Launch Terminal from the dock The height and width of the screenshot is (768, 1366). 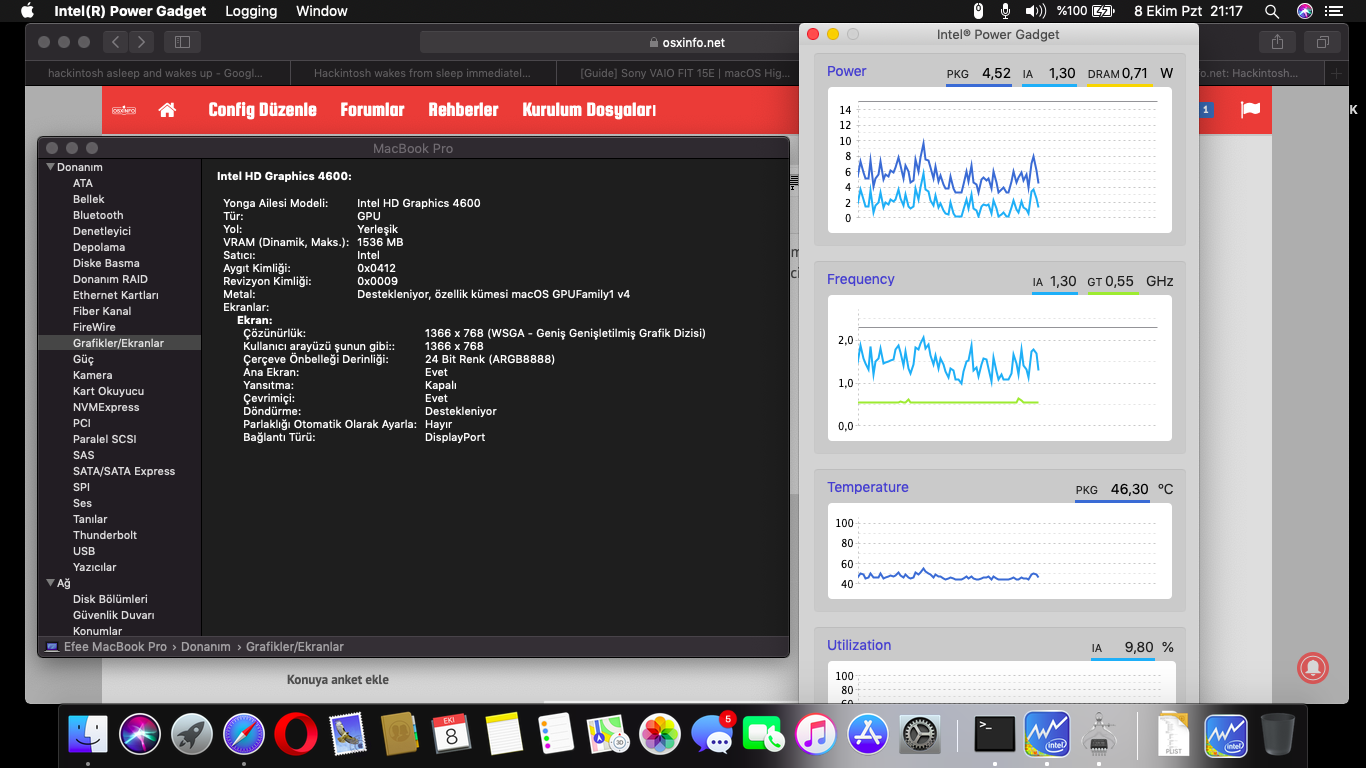point(994,735)
